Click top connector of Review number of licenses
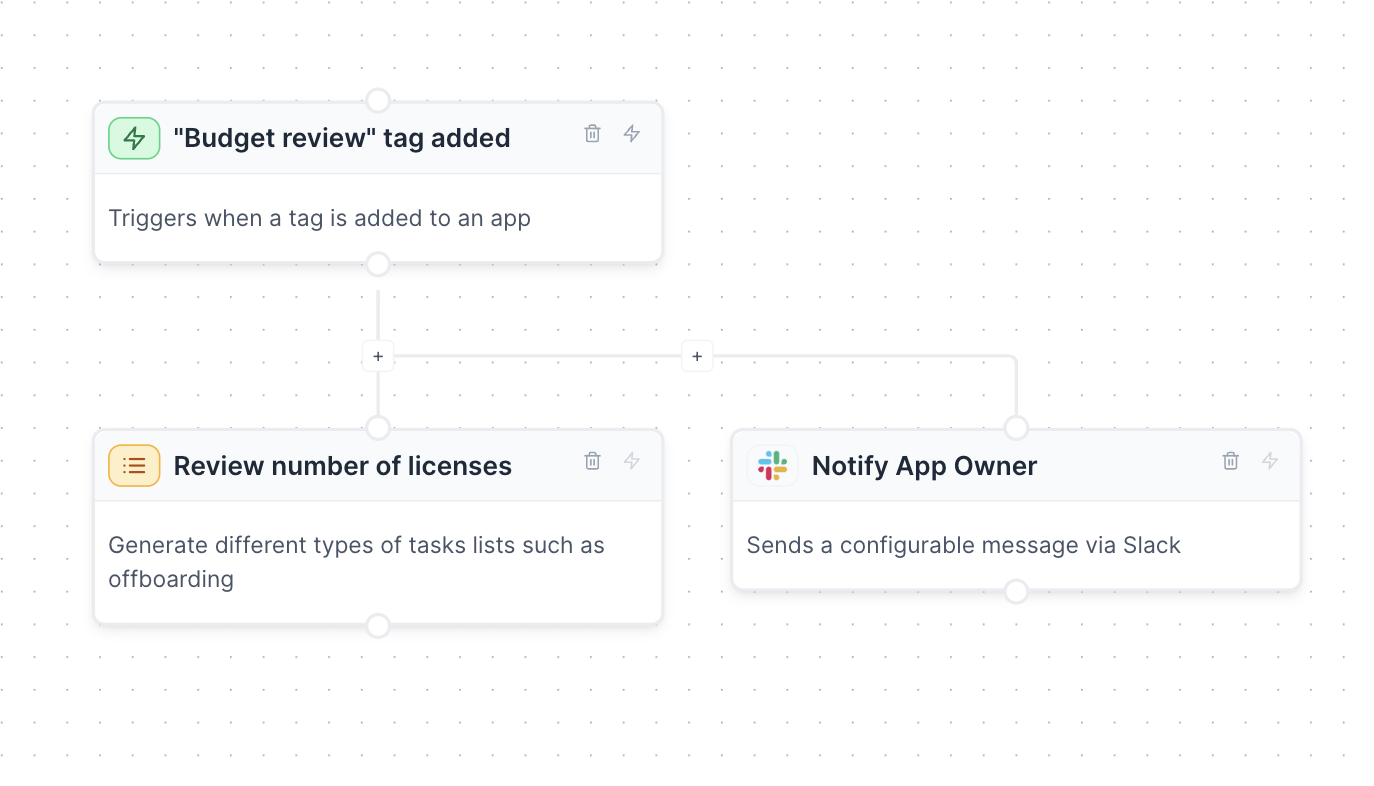 click(378, 428)
